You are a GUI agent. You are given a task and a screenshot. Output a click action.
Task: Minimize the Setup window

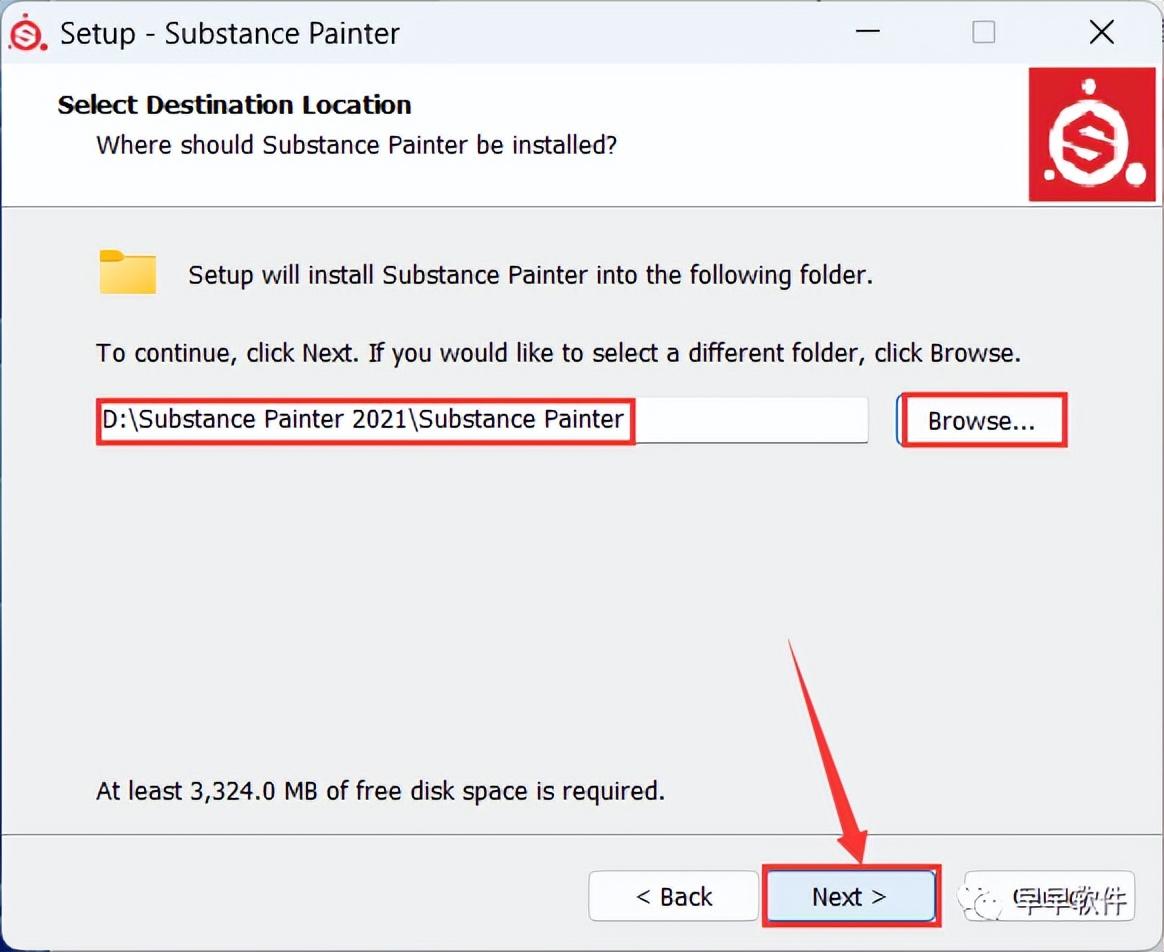(867, 32)
